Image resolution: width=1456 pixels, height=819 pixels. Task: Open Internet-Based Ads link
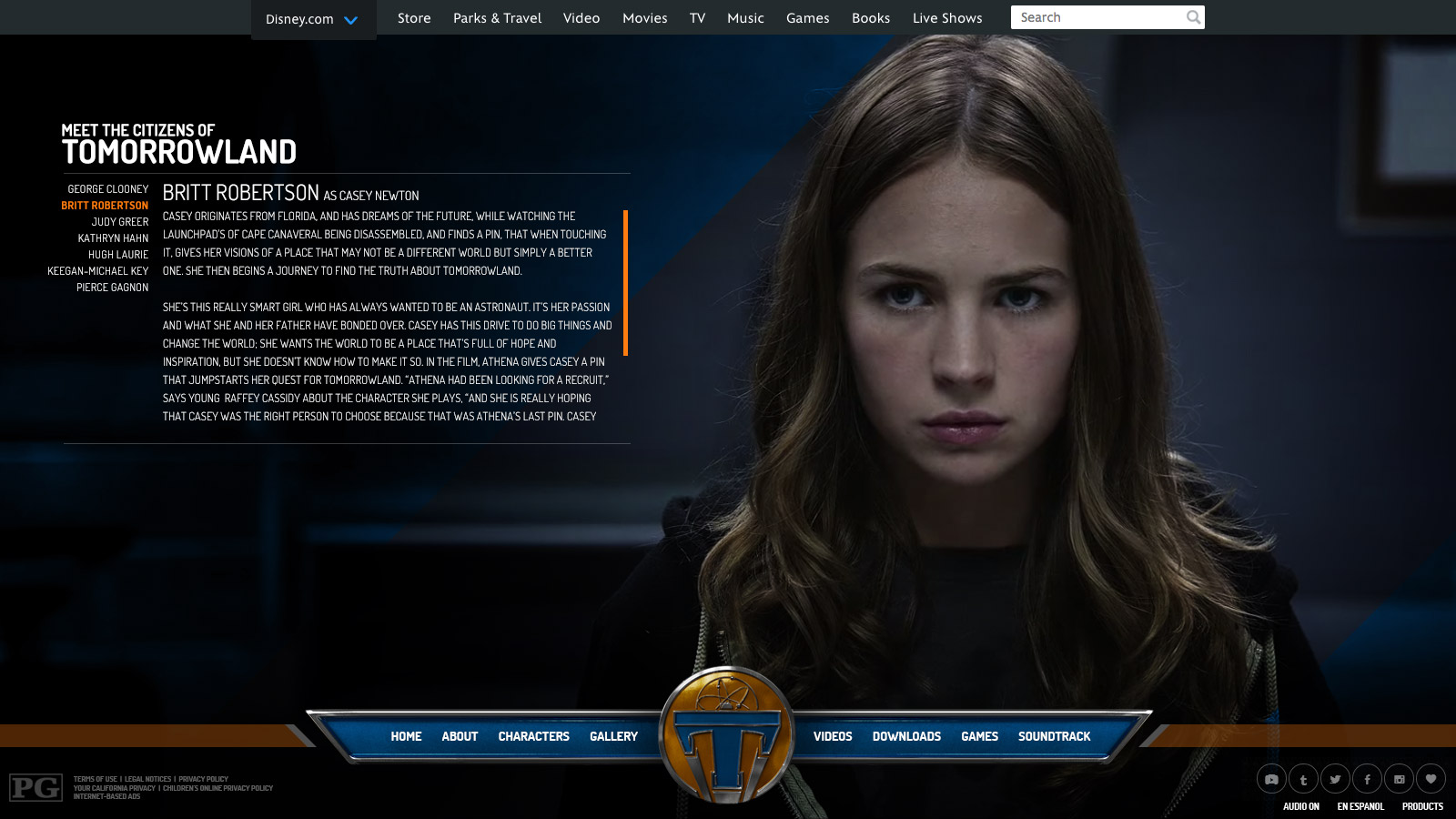106,796
